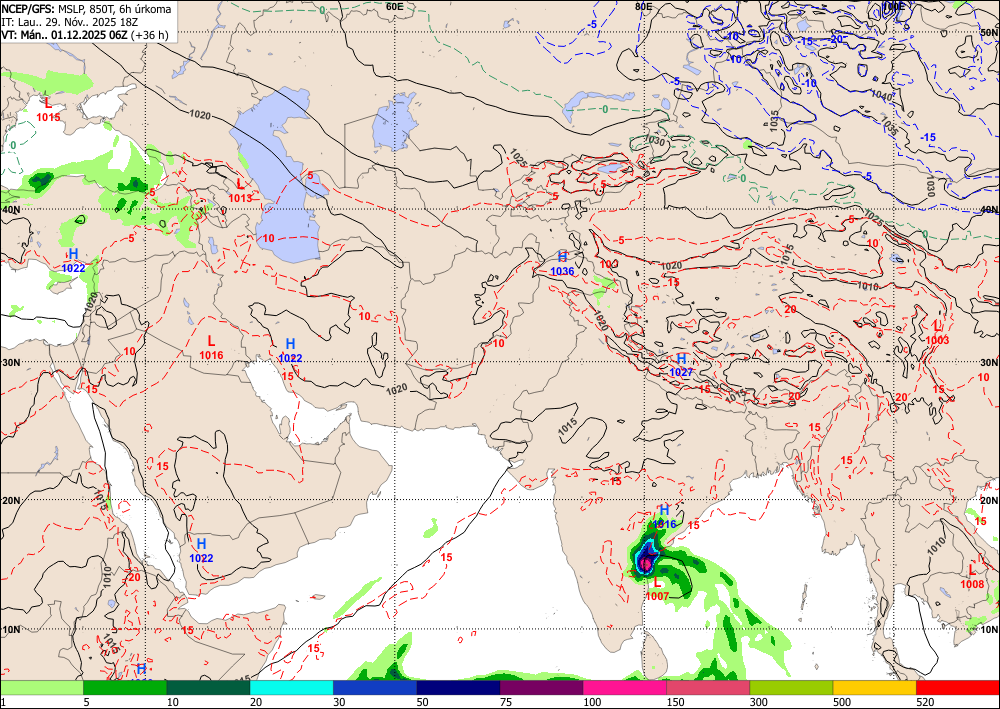Click the low pressure '1007' label
The width and height of the screenshot is (1000, 709).
[657, 597]
